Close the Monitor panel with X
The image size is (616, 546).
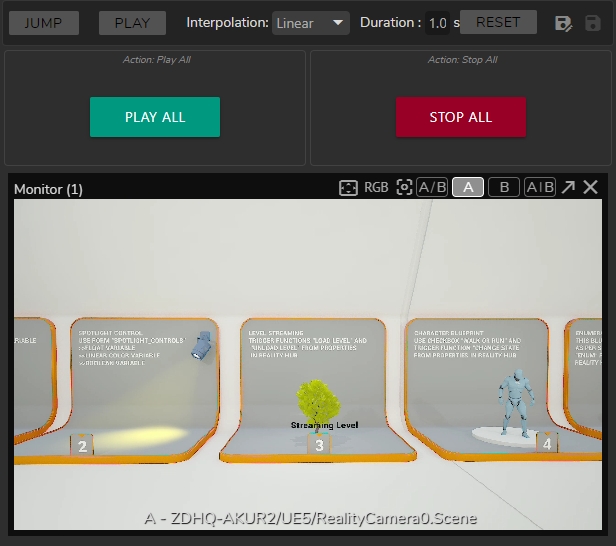tap(591, 187)
